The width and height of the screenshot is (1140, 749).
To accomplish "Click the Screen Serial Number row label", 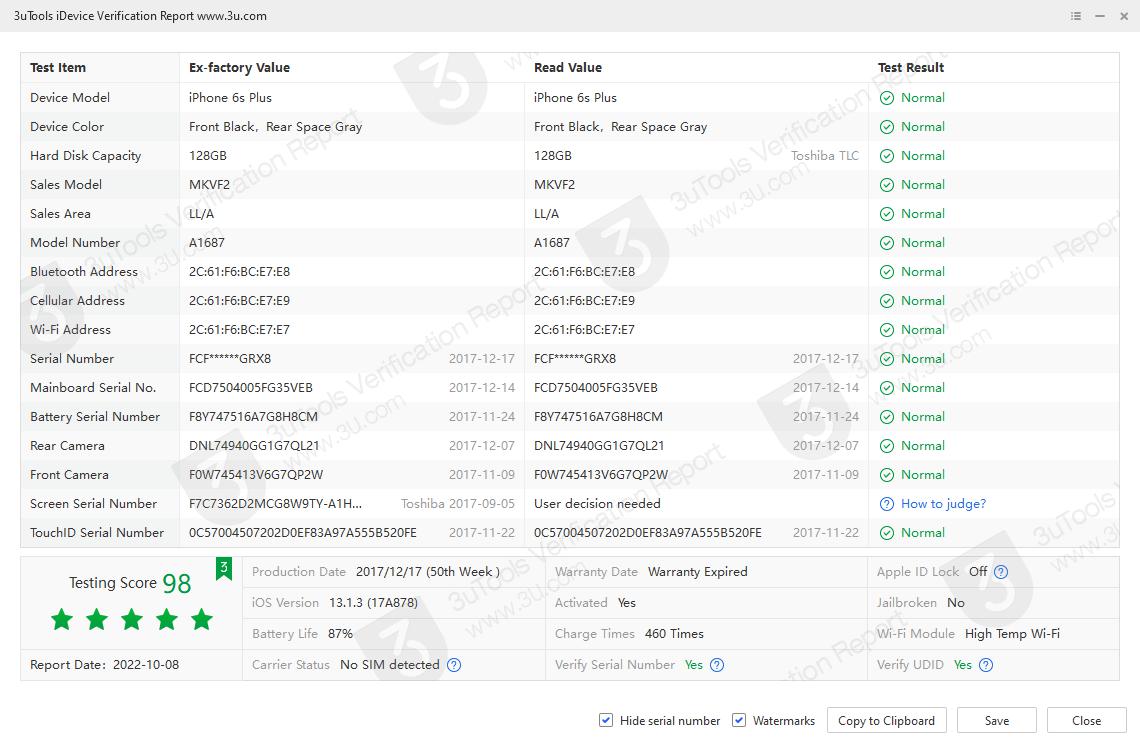I will tap(94, 504).
